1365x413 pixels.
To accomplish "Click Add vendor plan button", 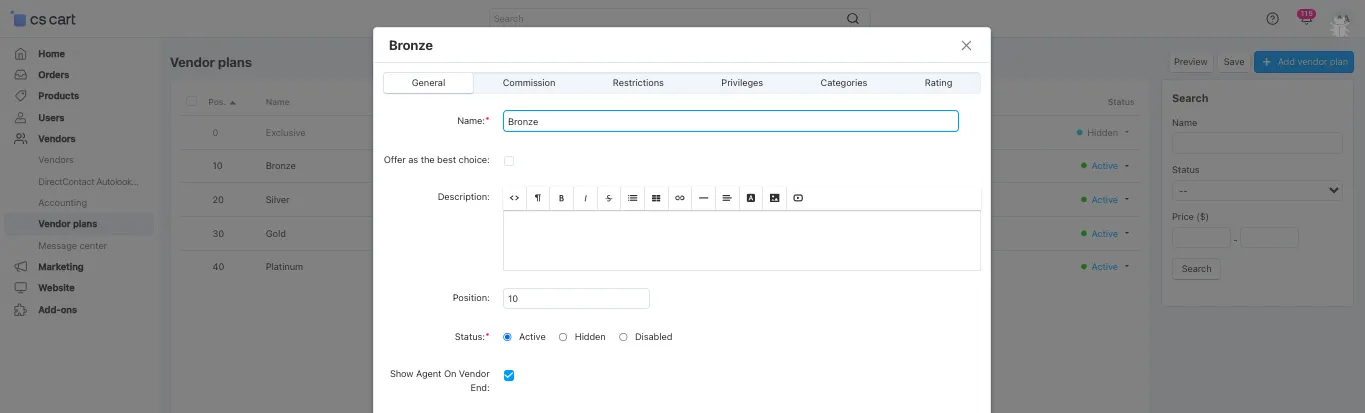I will [1304, 62].
